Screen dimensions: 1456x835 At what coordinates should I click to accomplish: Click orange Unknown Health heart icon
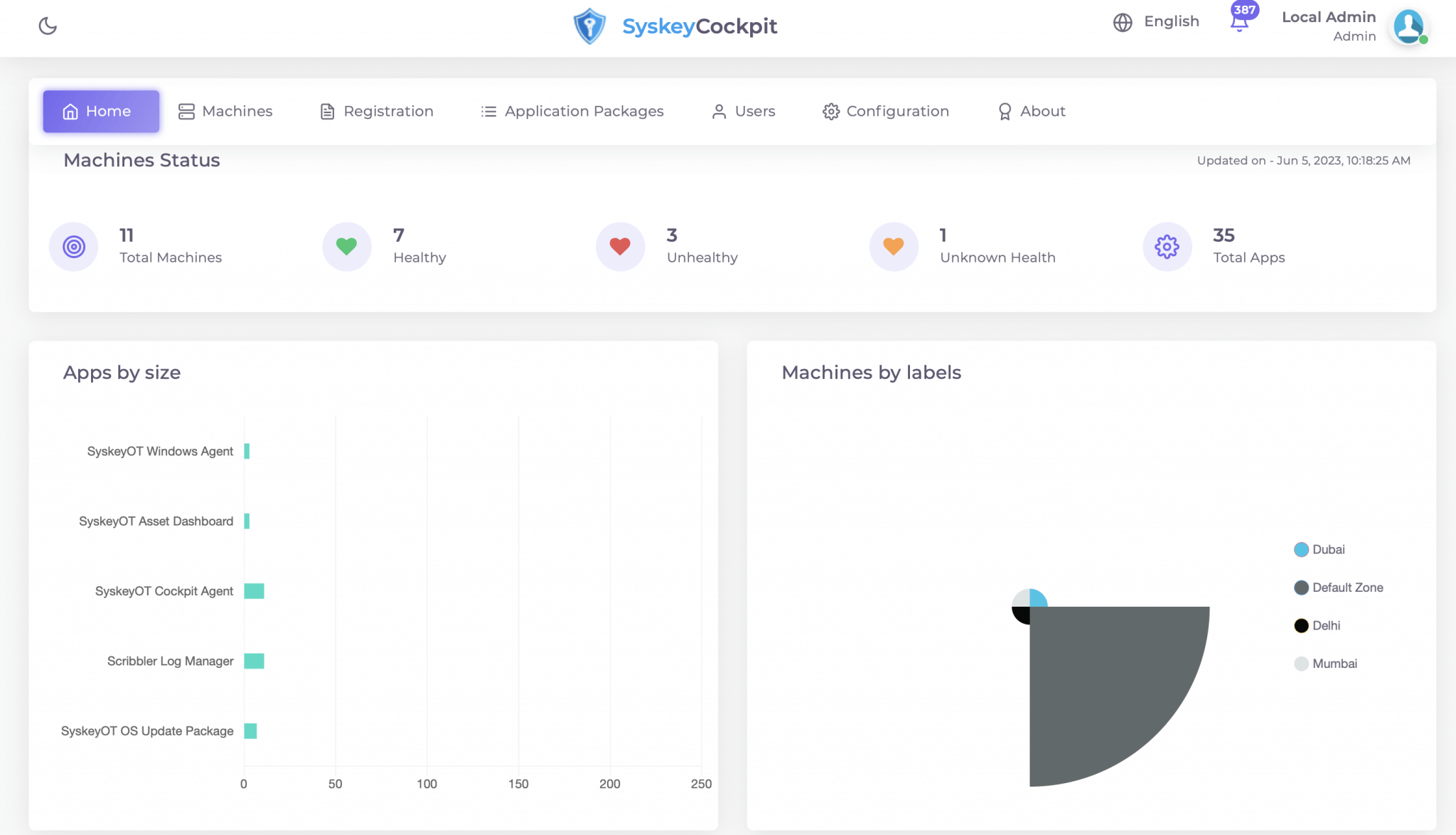(894, 247)
